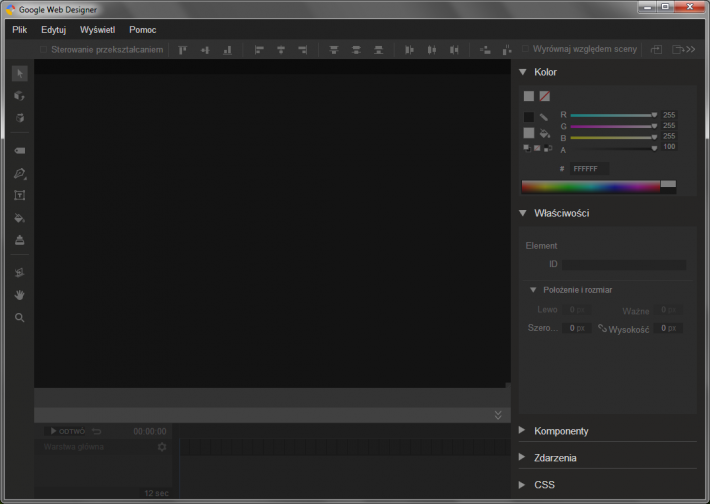Screen dimensions: 710x504
Task: Open the Pomoc menu
Action: coord(143,30)
